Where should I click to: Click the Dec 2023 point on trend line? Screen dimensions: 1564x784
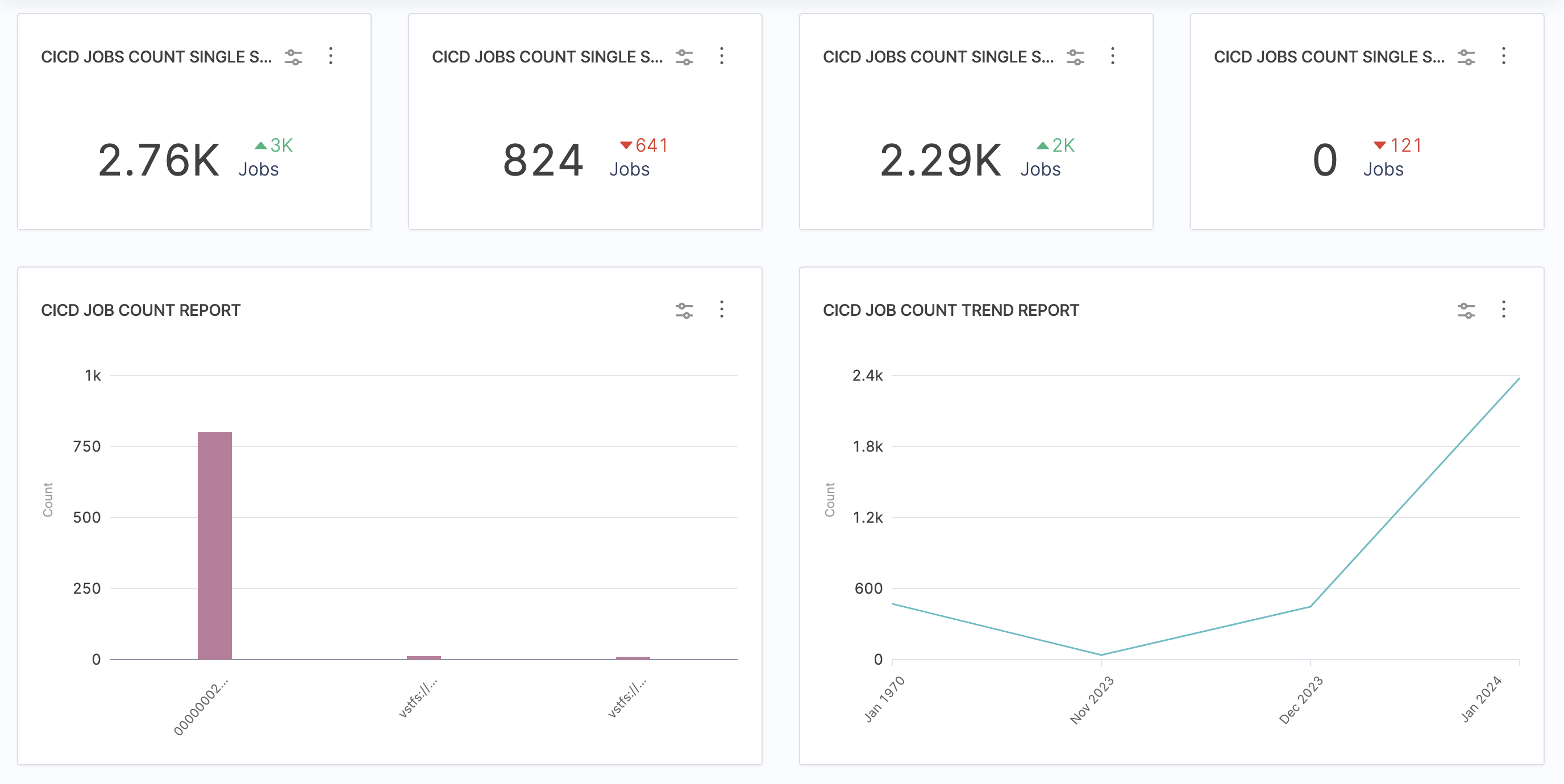pos(1310,606)
